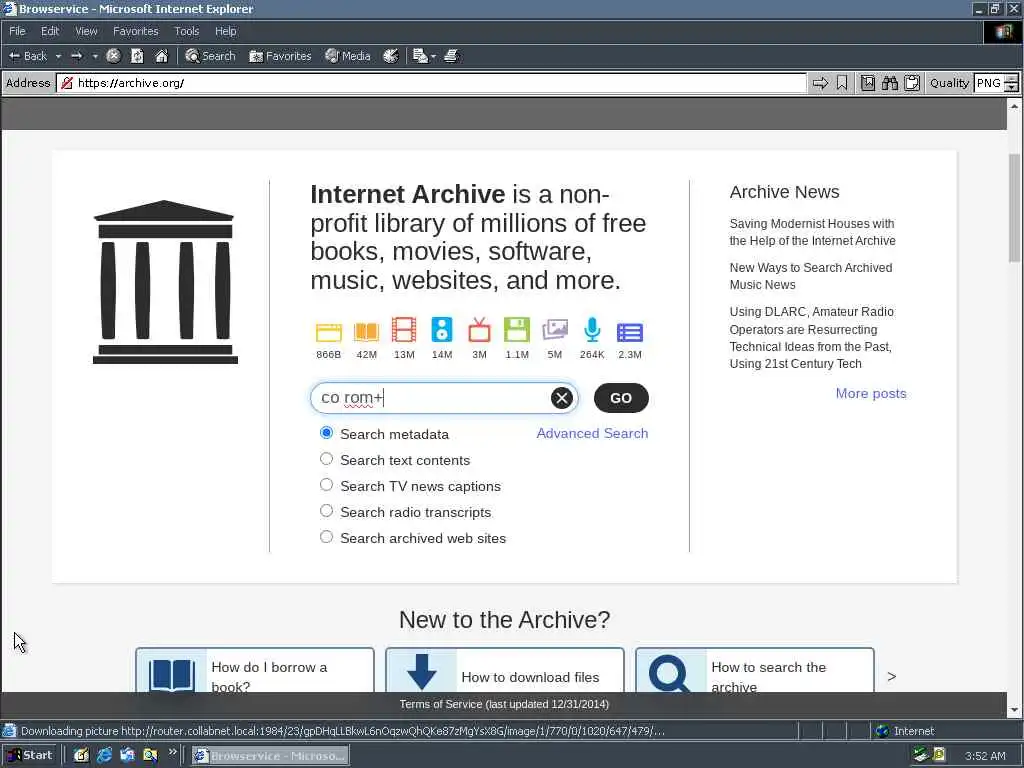Select Search radio transcripts option
This screenshot has width=1024, height=768.
tap(327, 511)
